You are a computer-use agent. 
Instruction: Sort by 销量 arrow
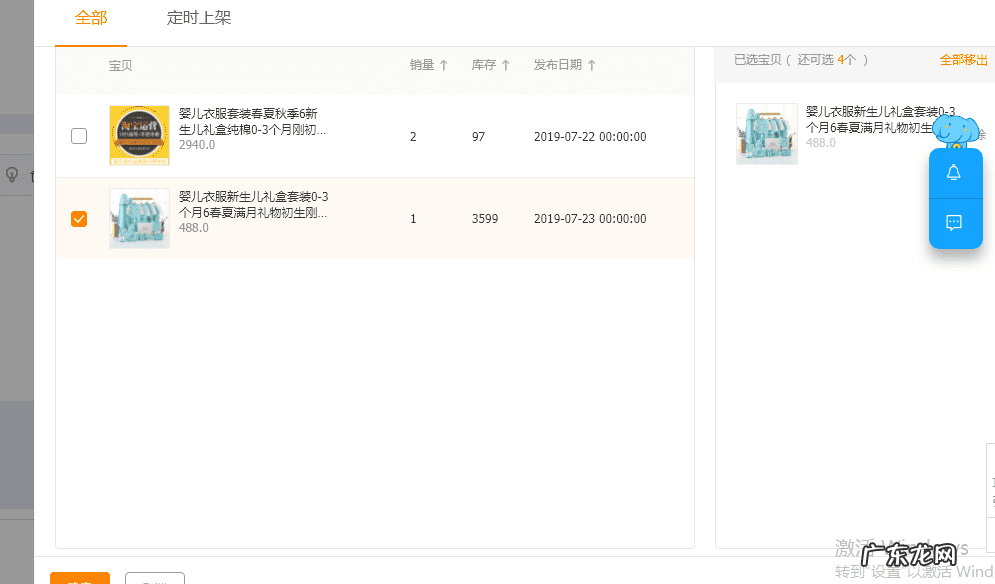click(x=444, y=65)
